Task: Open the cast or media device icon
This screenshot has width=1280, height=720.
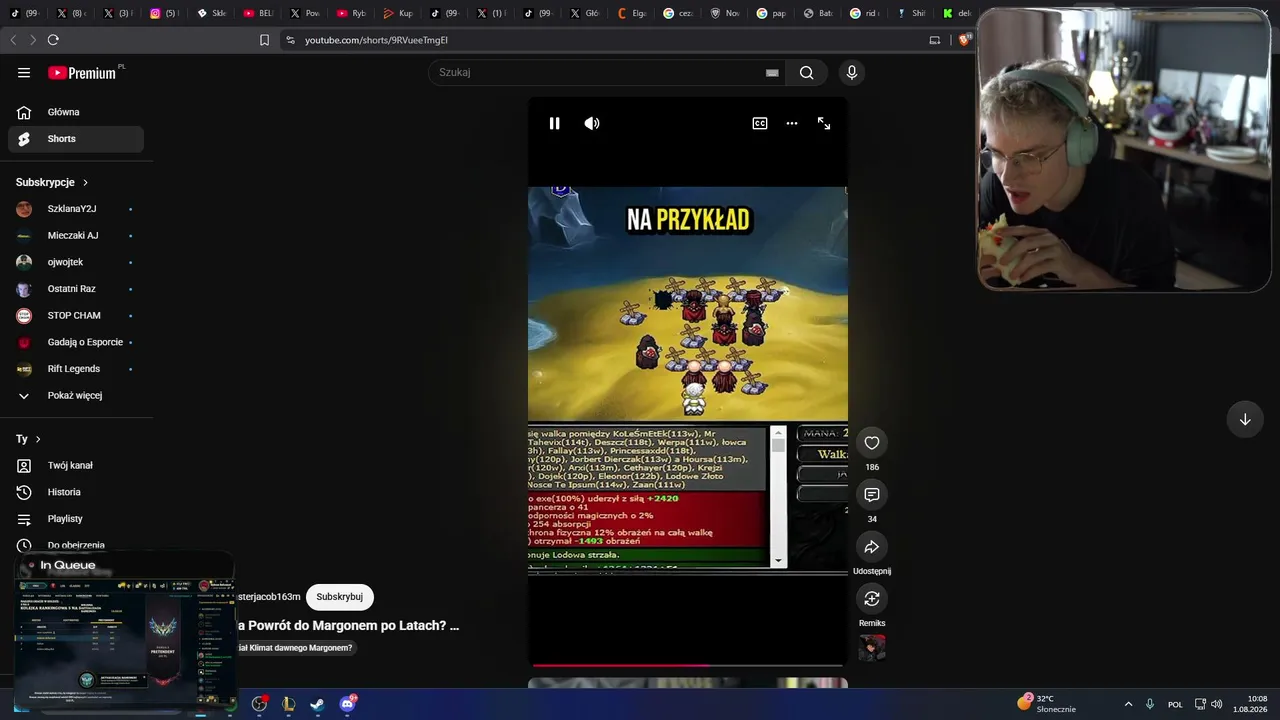Action: click(935, 40)
